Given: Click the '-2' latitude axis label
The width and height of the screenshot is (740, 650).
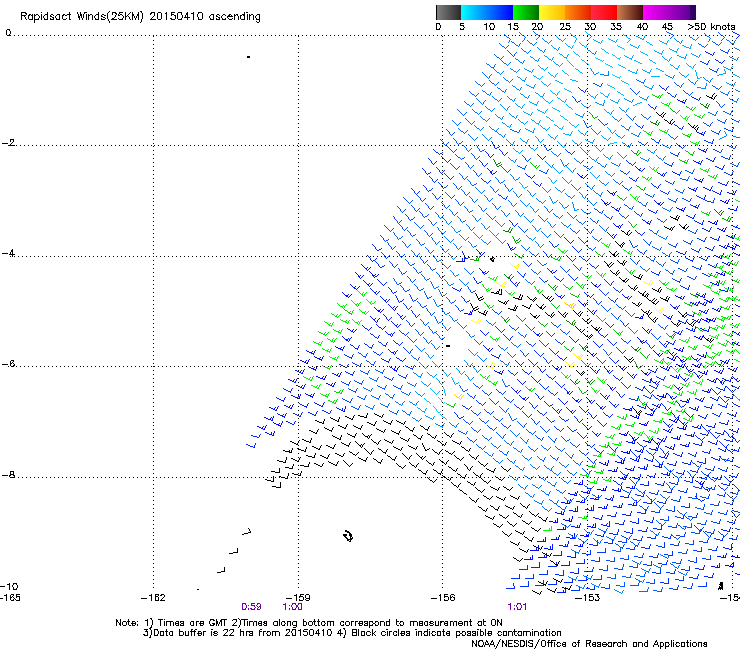Looking at the screenshot, I should coord(8,143).
